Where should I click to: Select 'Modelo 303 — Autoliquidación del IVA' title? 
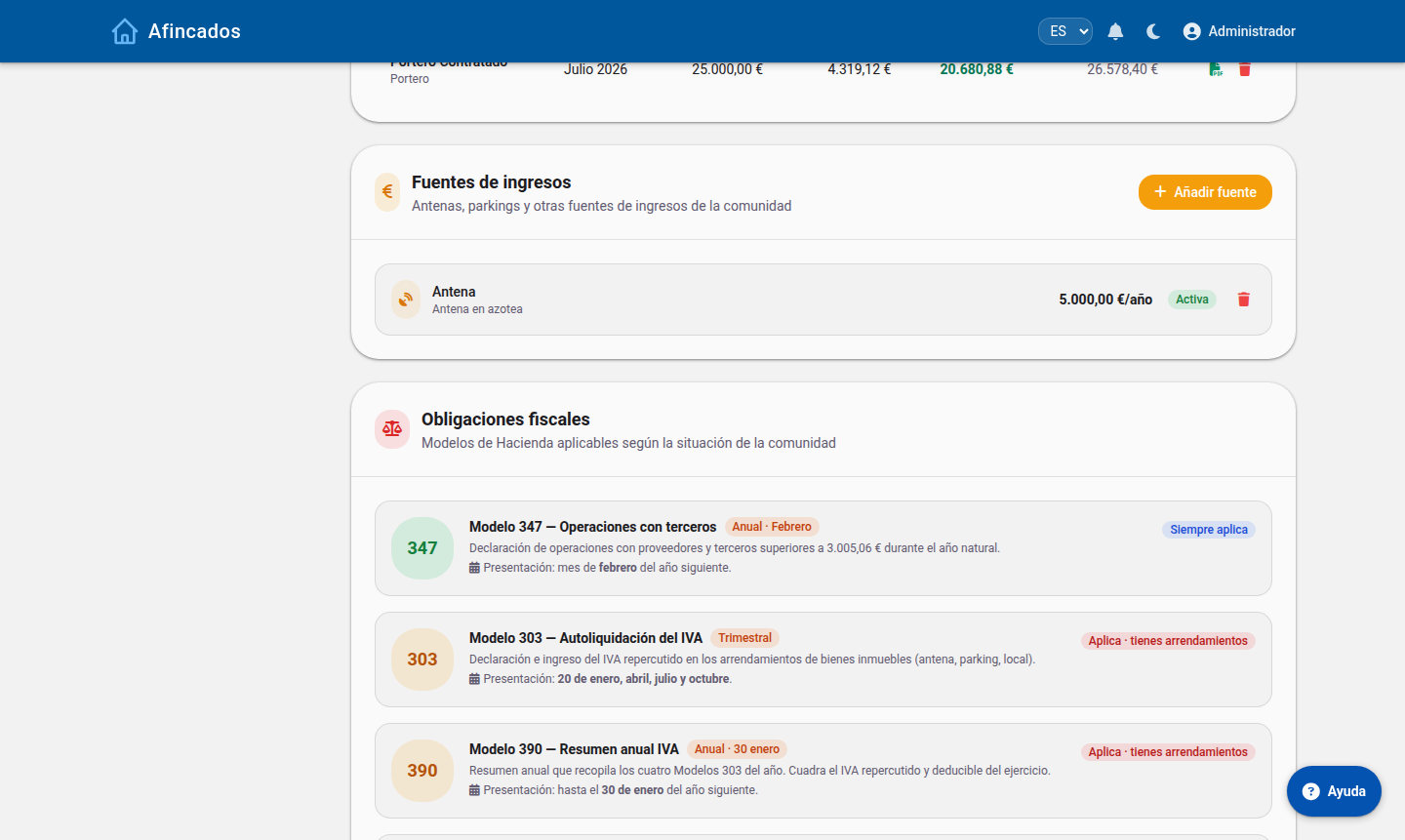coord(585,638)
